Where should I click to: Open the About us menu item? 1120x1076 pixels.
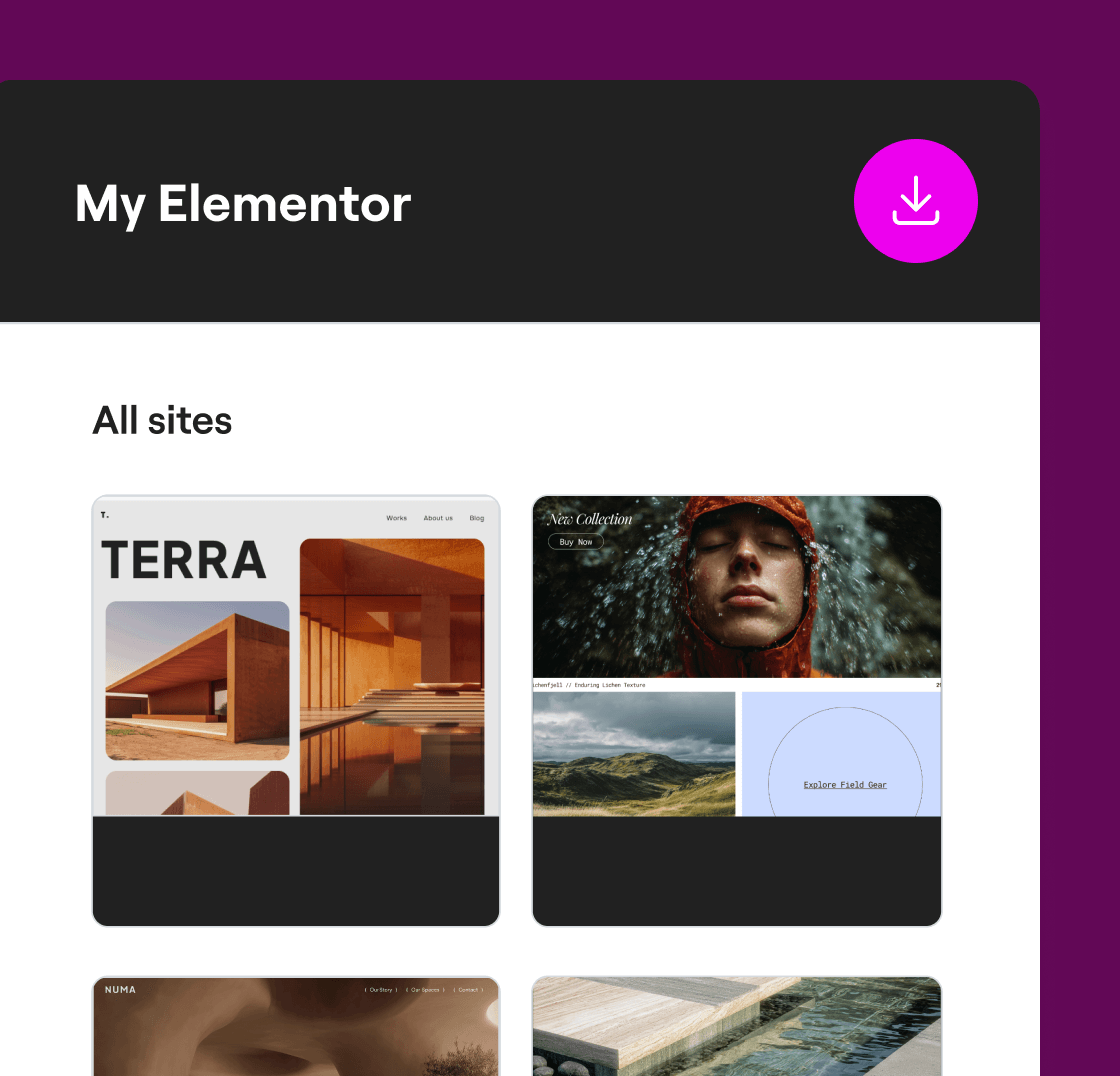pyautogui.click(x=438, y=518)
